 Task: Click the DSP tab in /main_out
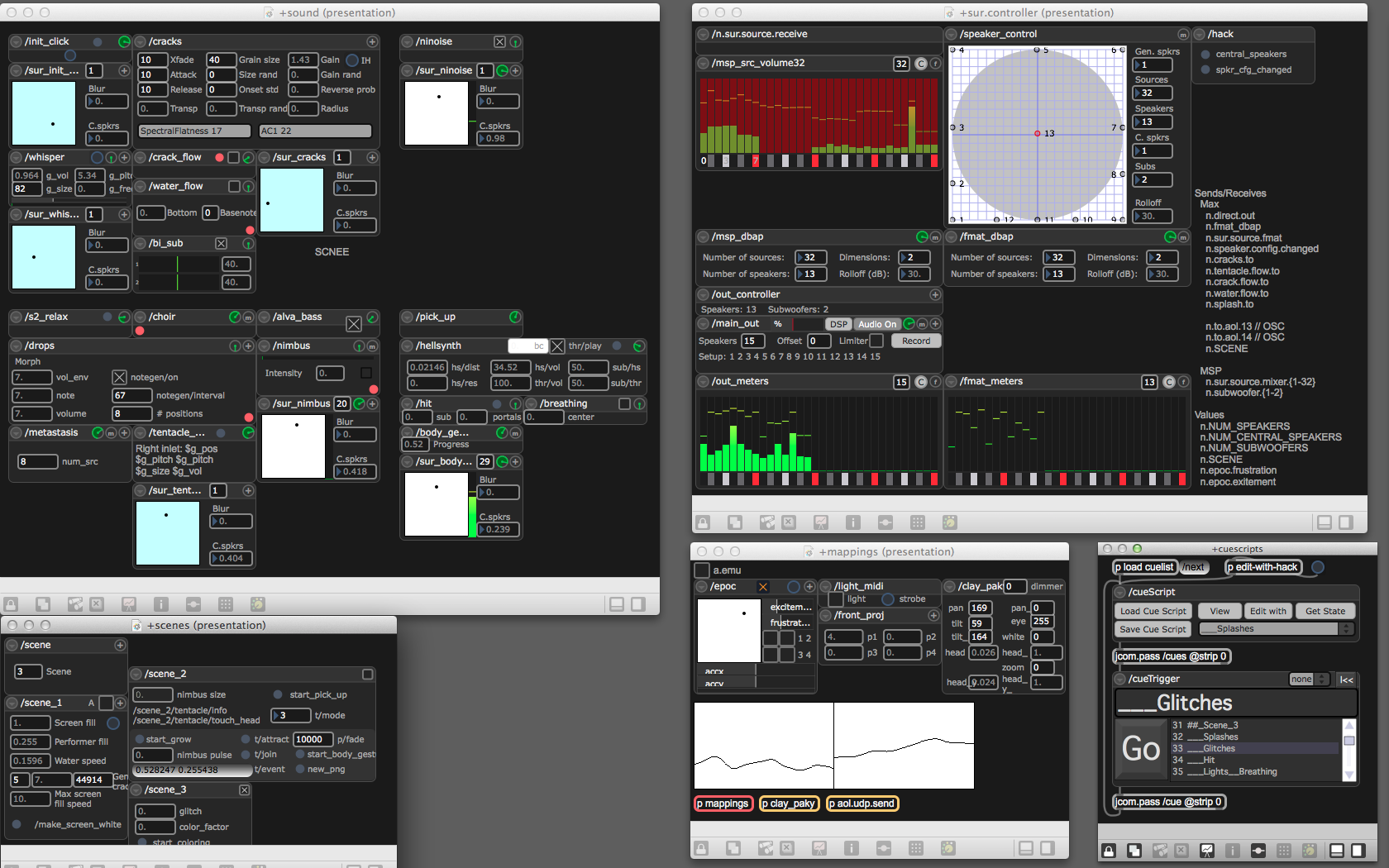click(x=838, y=325)
